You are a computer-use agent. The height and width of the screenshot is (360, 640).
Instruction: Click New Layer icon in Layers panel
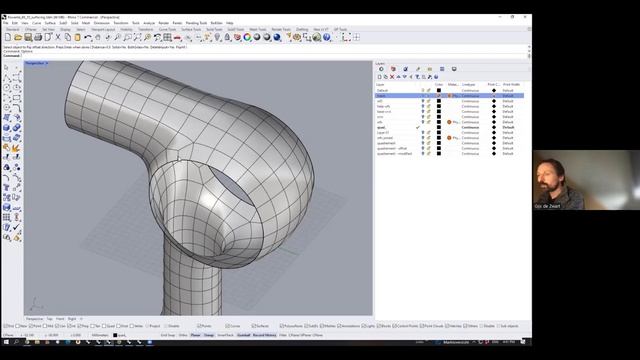380,77
